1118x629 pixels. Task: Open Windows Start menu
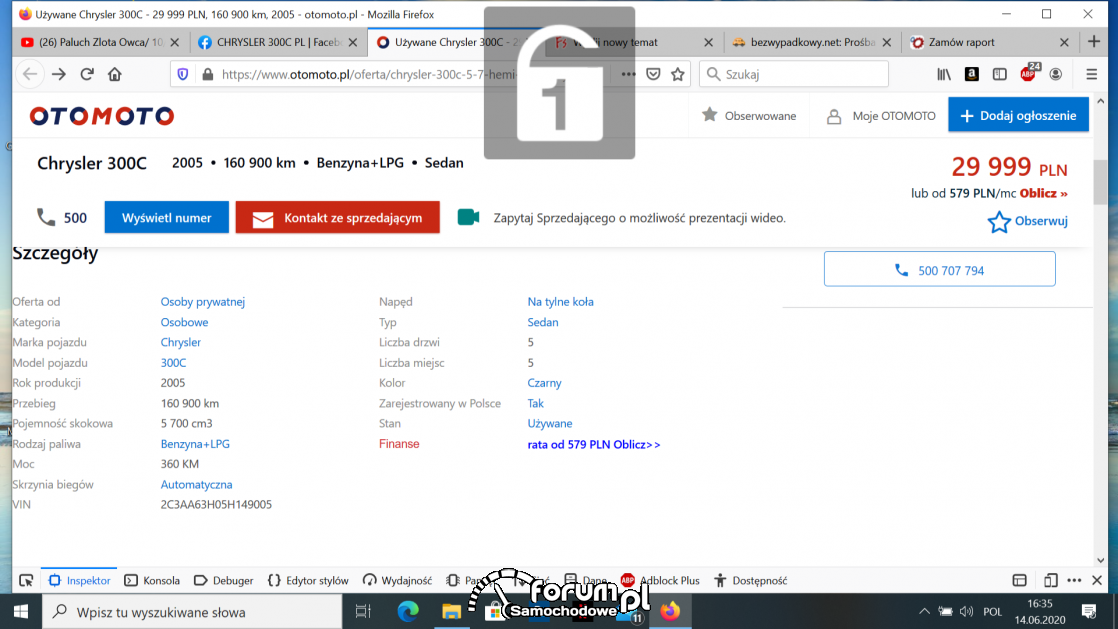pos(21,612)
